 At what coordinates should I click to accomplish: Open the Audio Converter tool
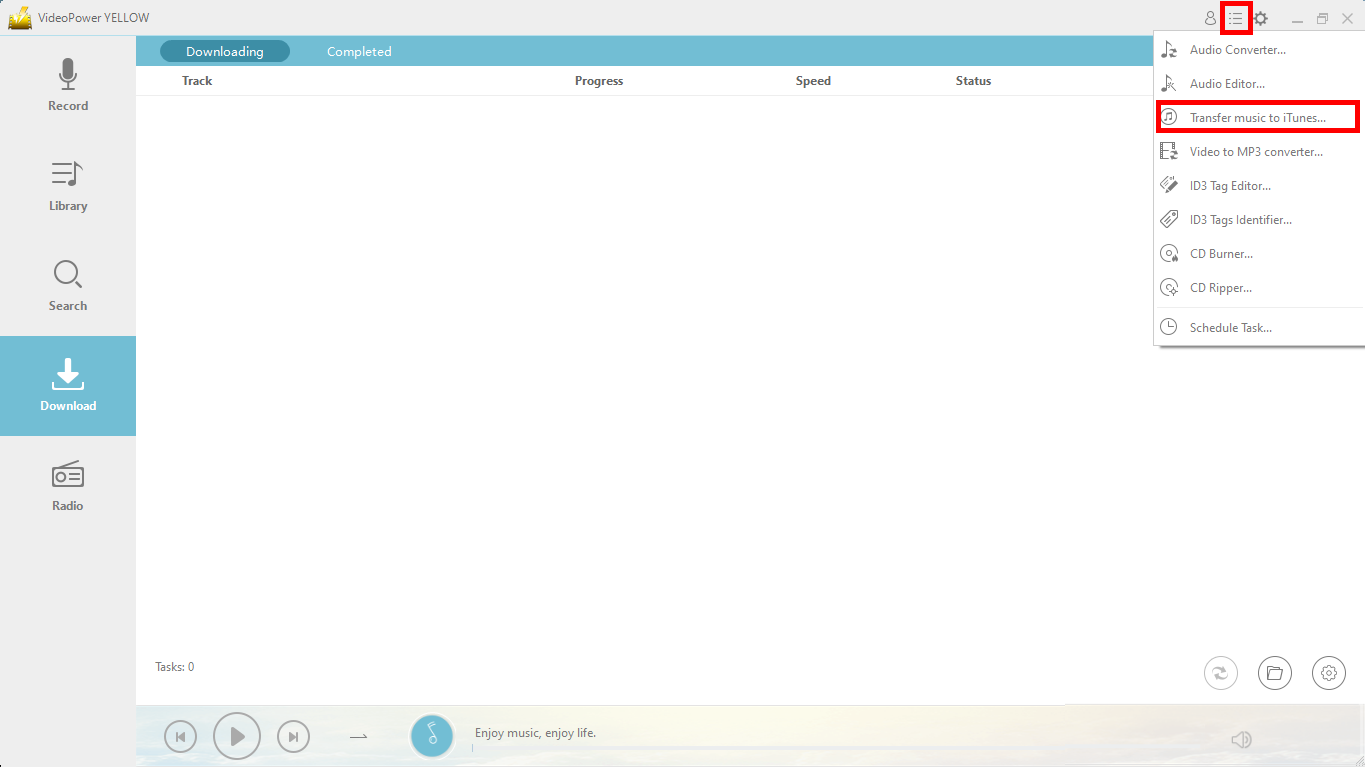click(x=1240, y=49)
